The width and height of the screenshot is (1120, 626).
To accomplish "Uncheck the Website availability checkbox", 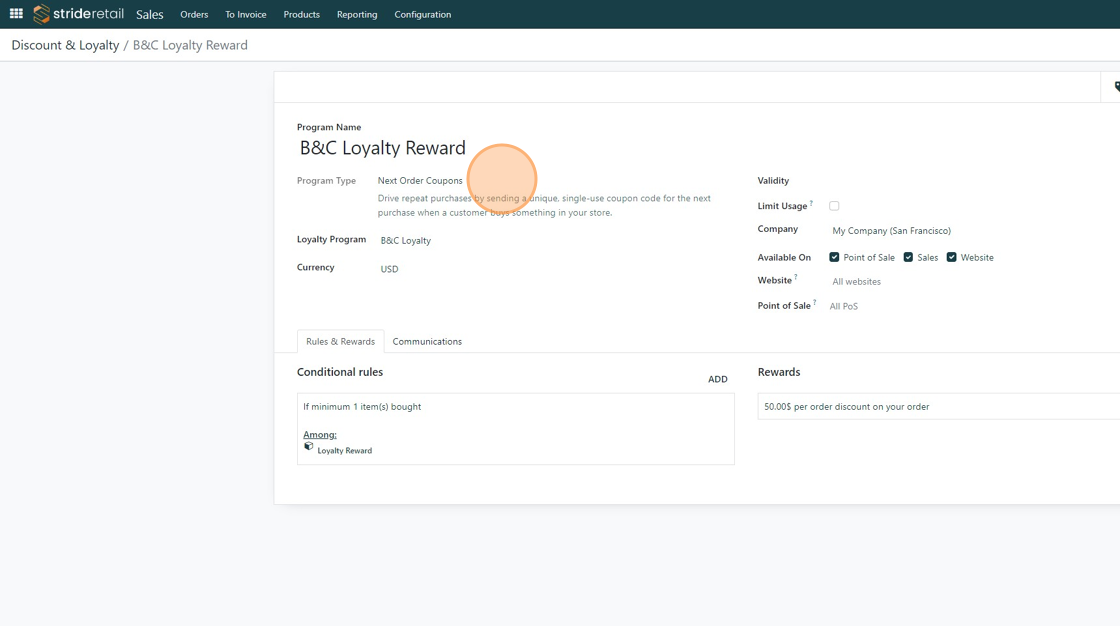I will [951, 257].
